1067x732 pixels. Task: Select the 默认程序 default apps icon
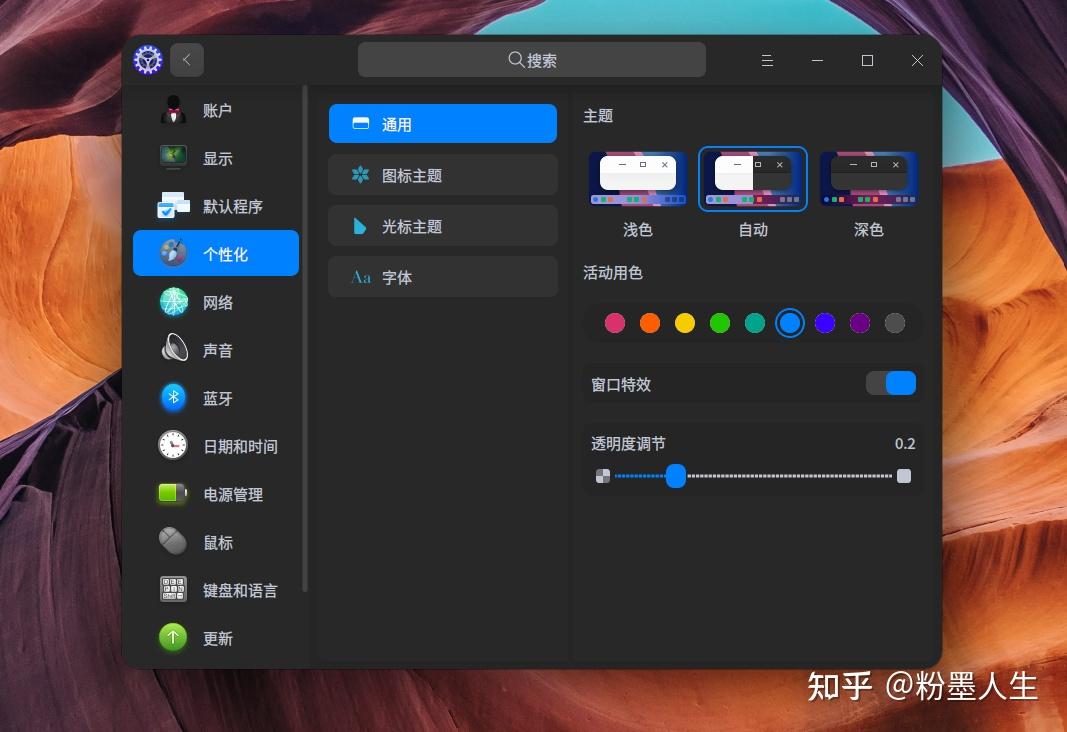click(174, 205)
